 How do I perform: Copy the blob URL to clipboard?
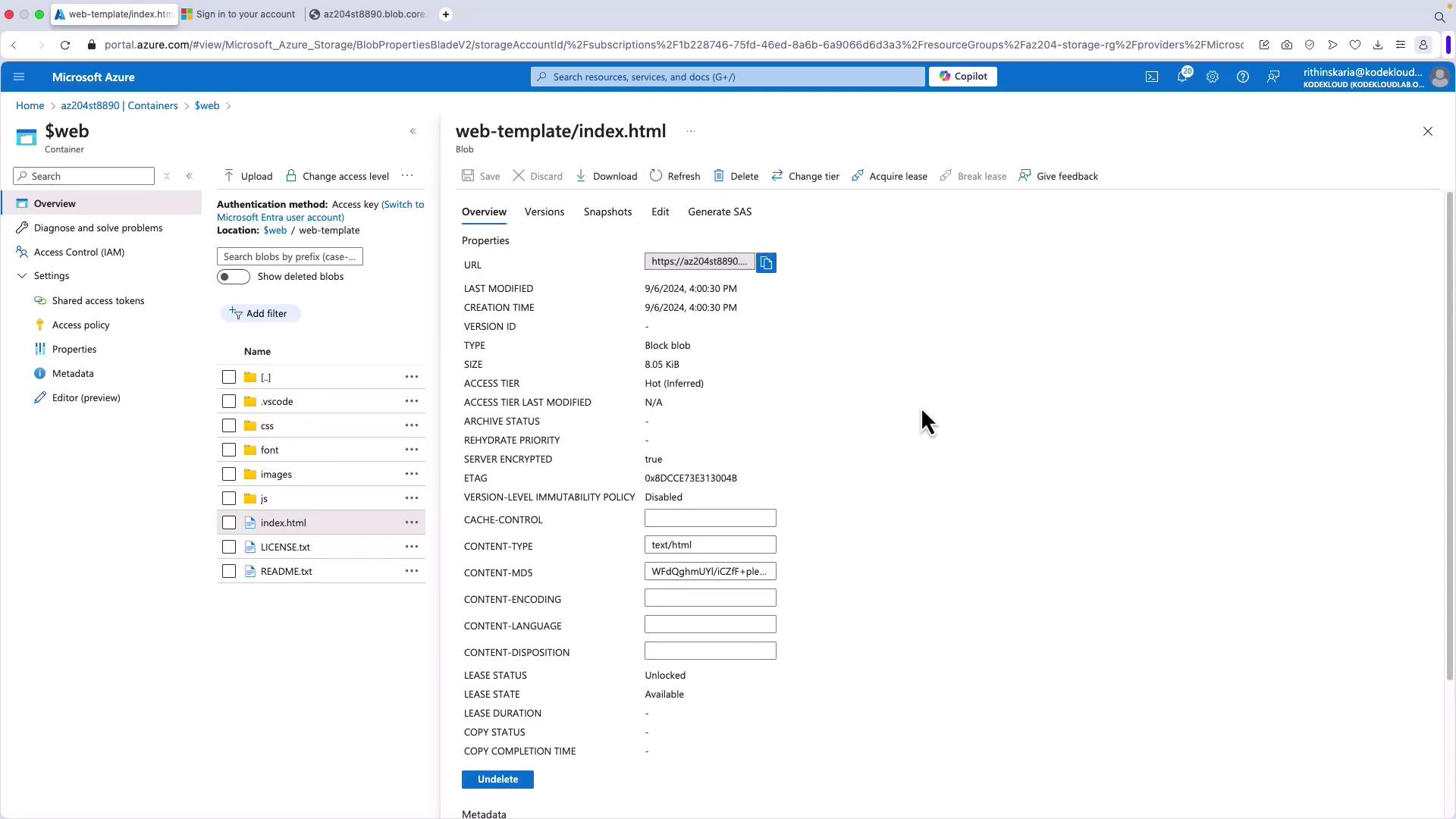pyautogui.click(x=766, y=263)
